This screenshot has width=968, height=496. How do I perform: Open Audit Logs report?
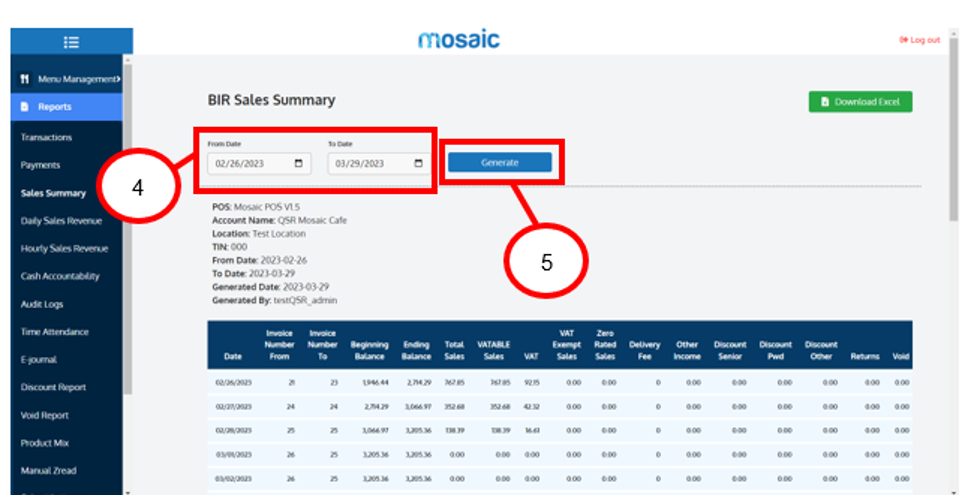click(x=42, y=304)
